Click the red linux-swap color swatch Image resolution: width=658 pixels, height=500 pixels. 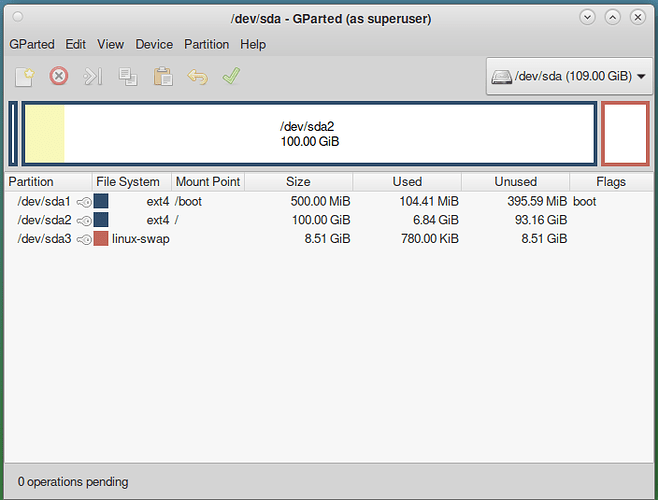point(101,238)
